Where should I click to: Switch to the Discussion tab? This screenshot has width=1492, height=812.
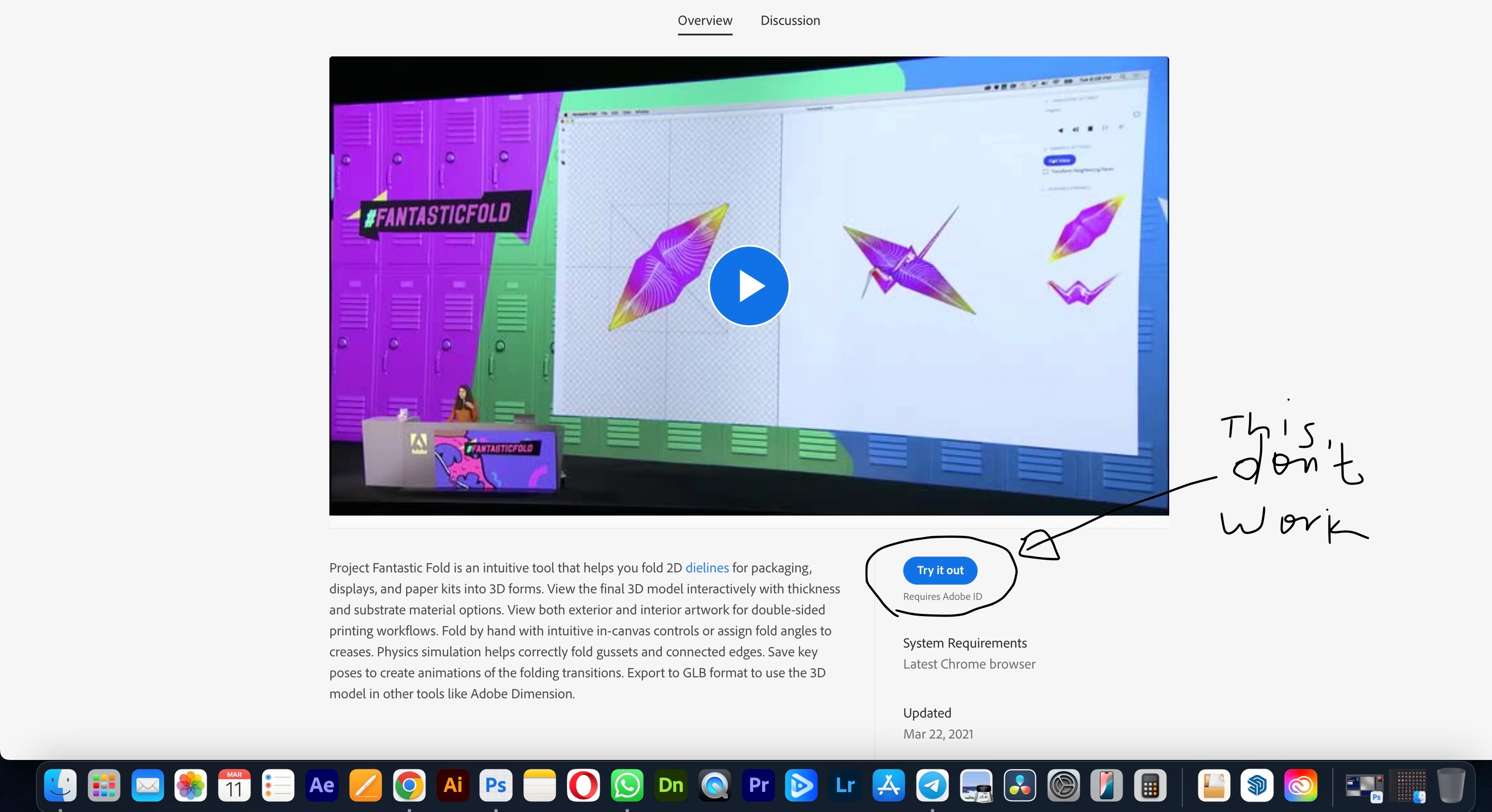[790, 20]
